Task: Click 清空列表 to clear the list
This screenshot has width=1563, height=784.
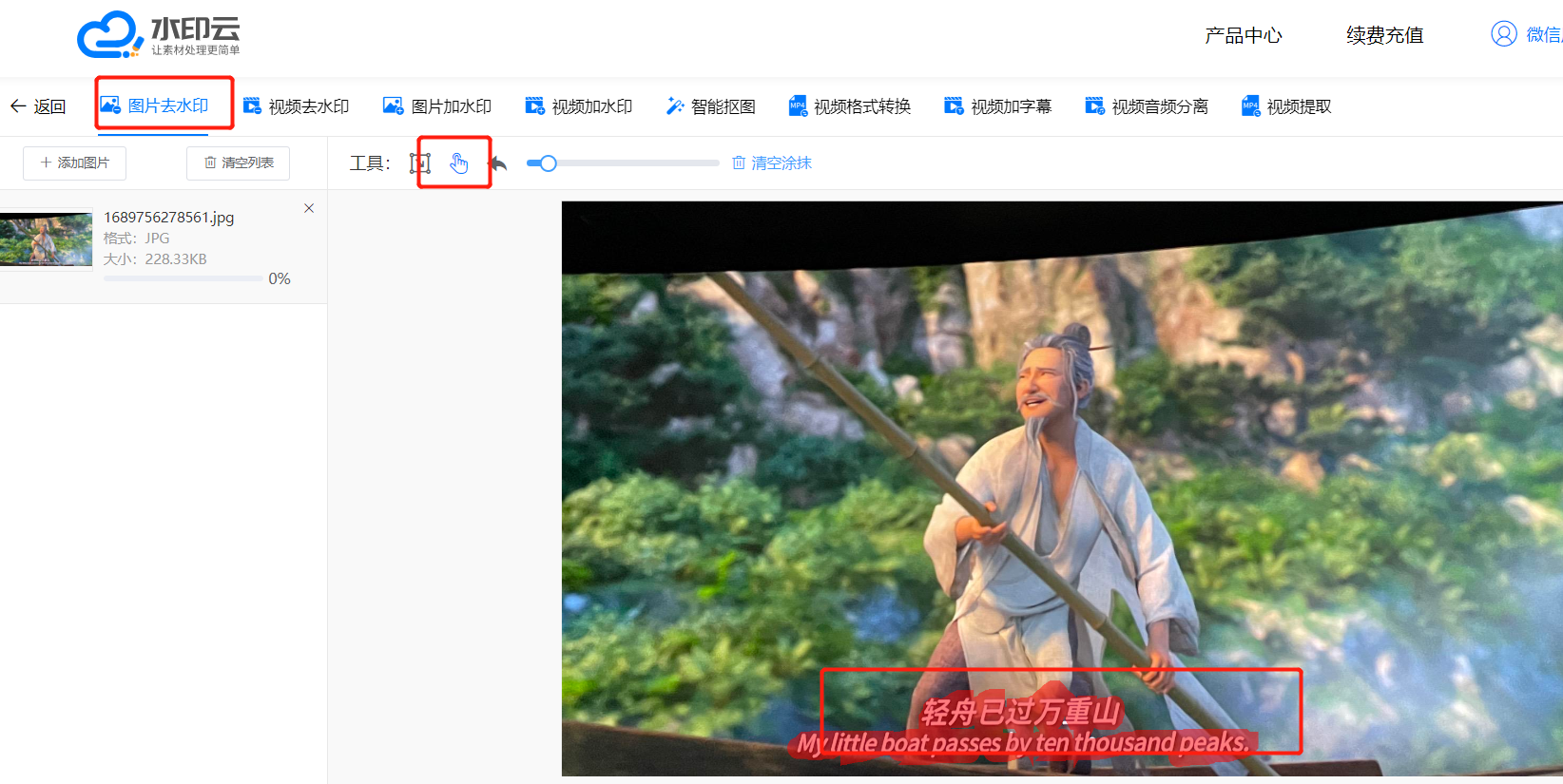Action: coord(238,163)
